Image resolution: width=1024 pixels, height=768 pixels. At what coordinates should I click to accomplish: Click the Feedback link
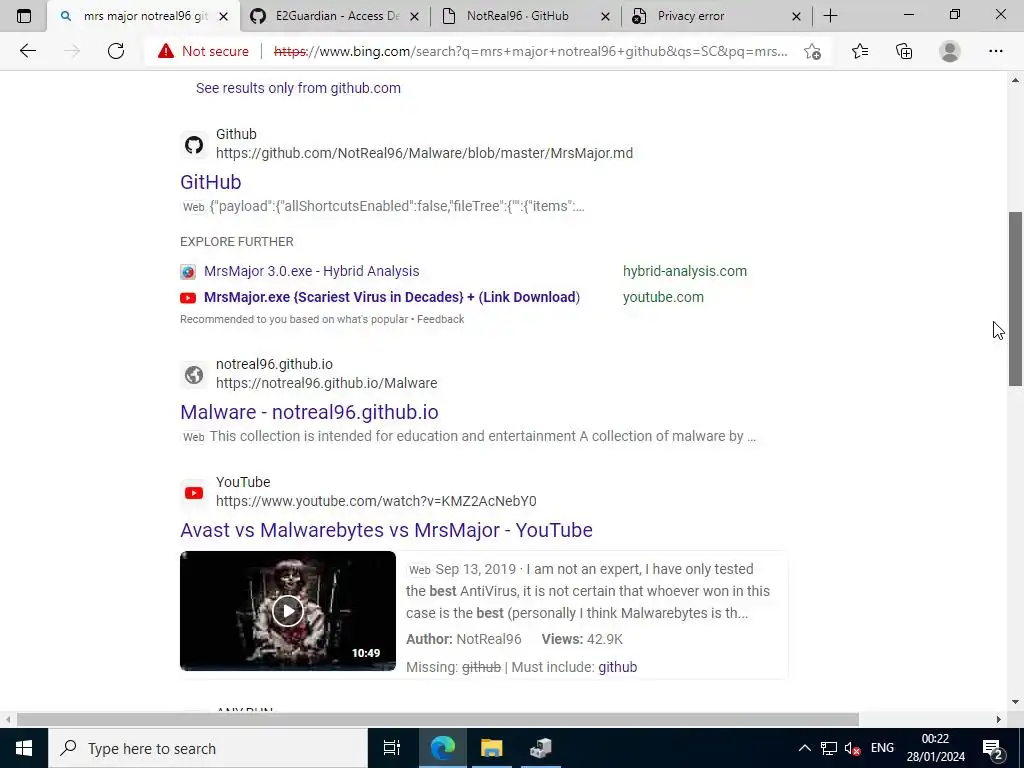[440, 319]
